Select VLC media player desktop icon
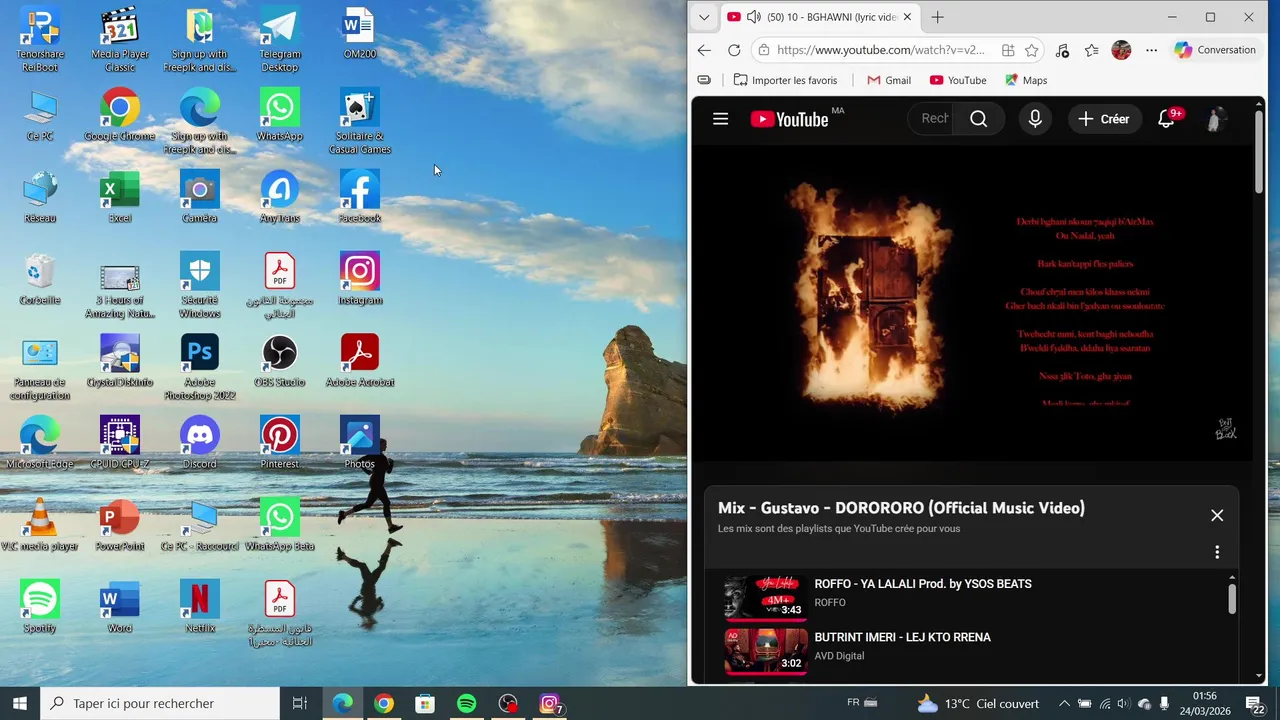Image resolution: width=1280 pixels, height=720 pixels. [x=40, y=525]
